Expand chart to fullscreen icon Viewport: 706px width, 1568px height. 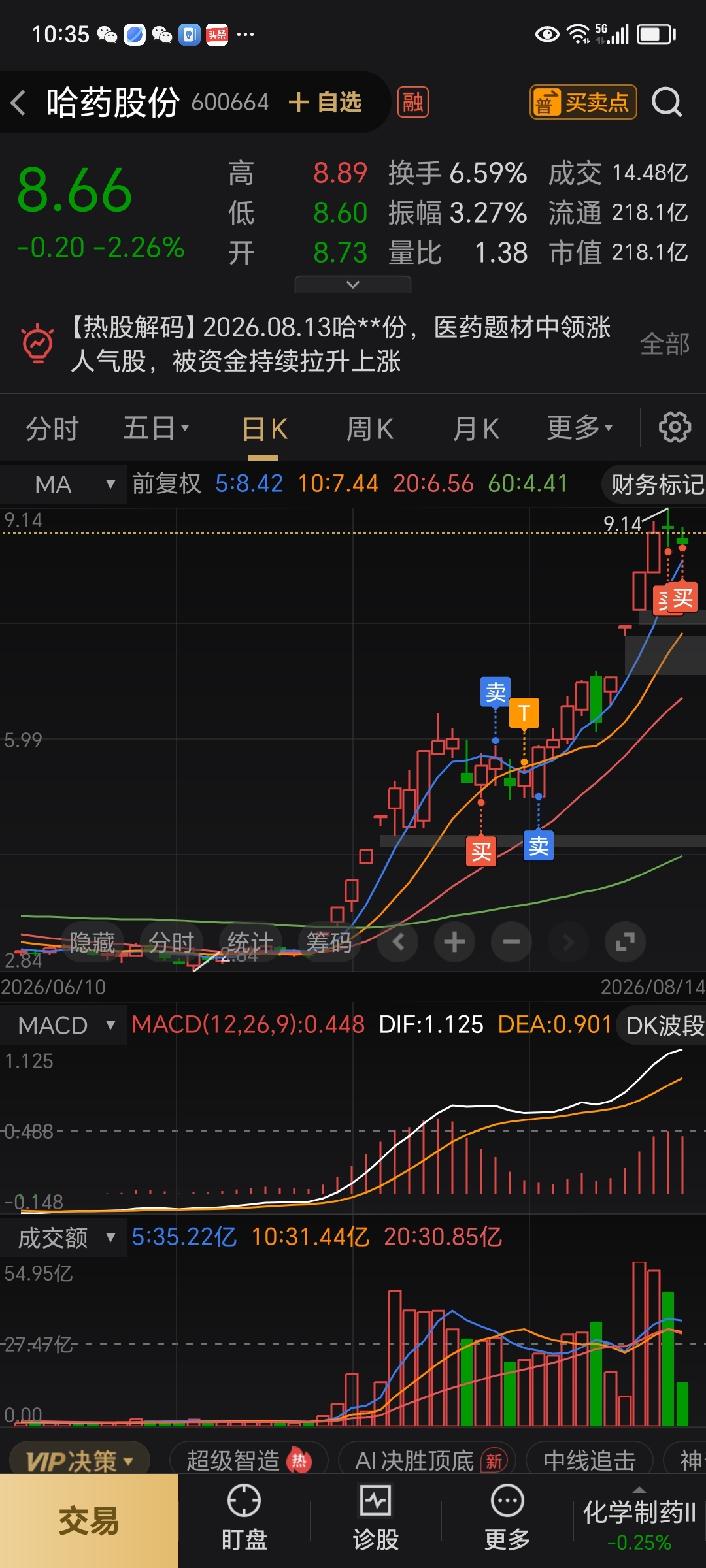point(625,941)
